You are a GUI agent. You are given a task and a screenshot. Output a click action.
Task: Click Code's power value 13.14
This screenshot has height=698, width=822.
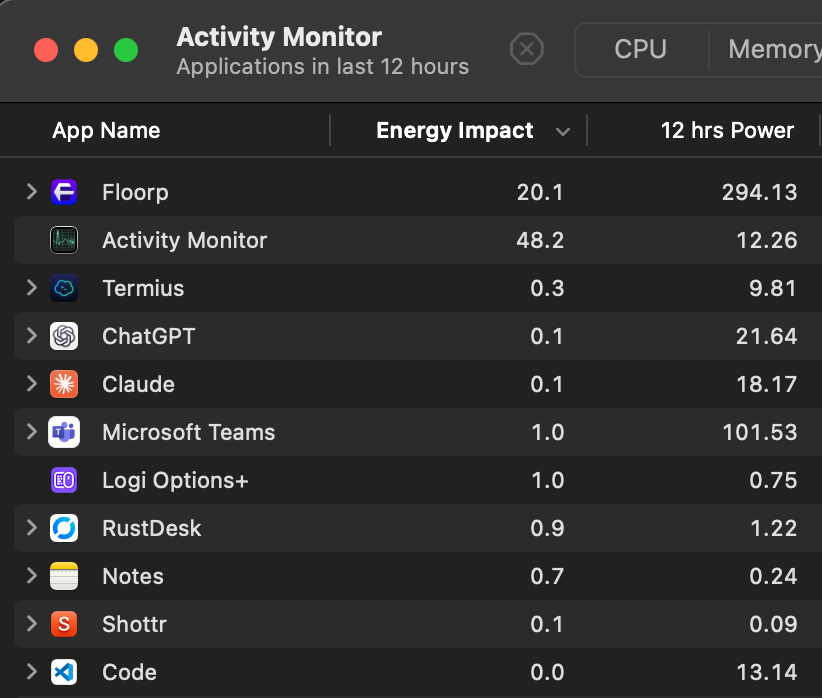coord(767,672)
